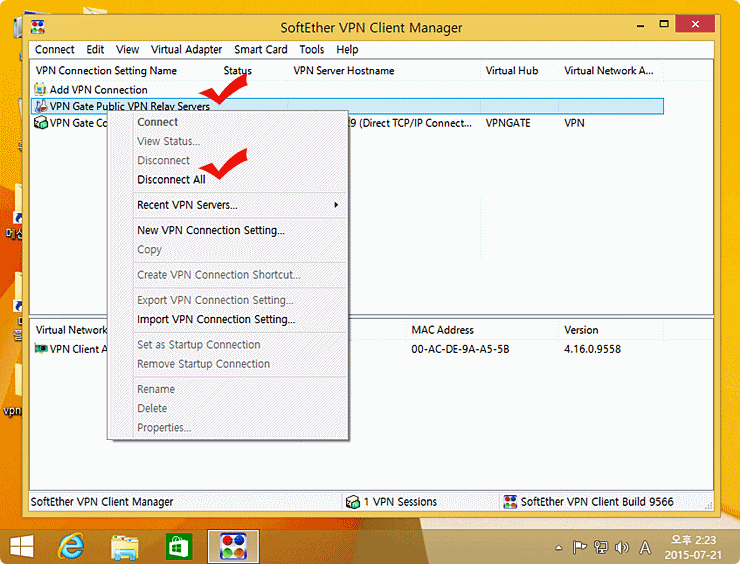Choose Set as Startup Connection

[228, 345]
